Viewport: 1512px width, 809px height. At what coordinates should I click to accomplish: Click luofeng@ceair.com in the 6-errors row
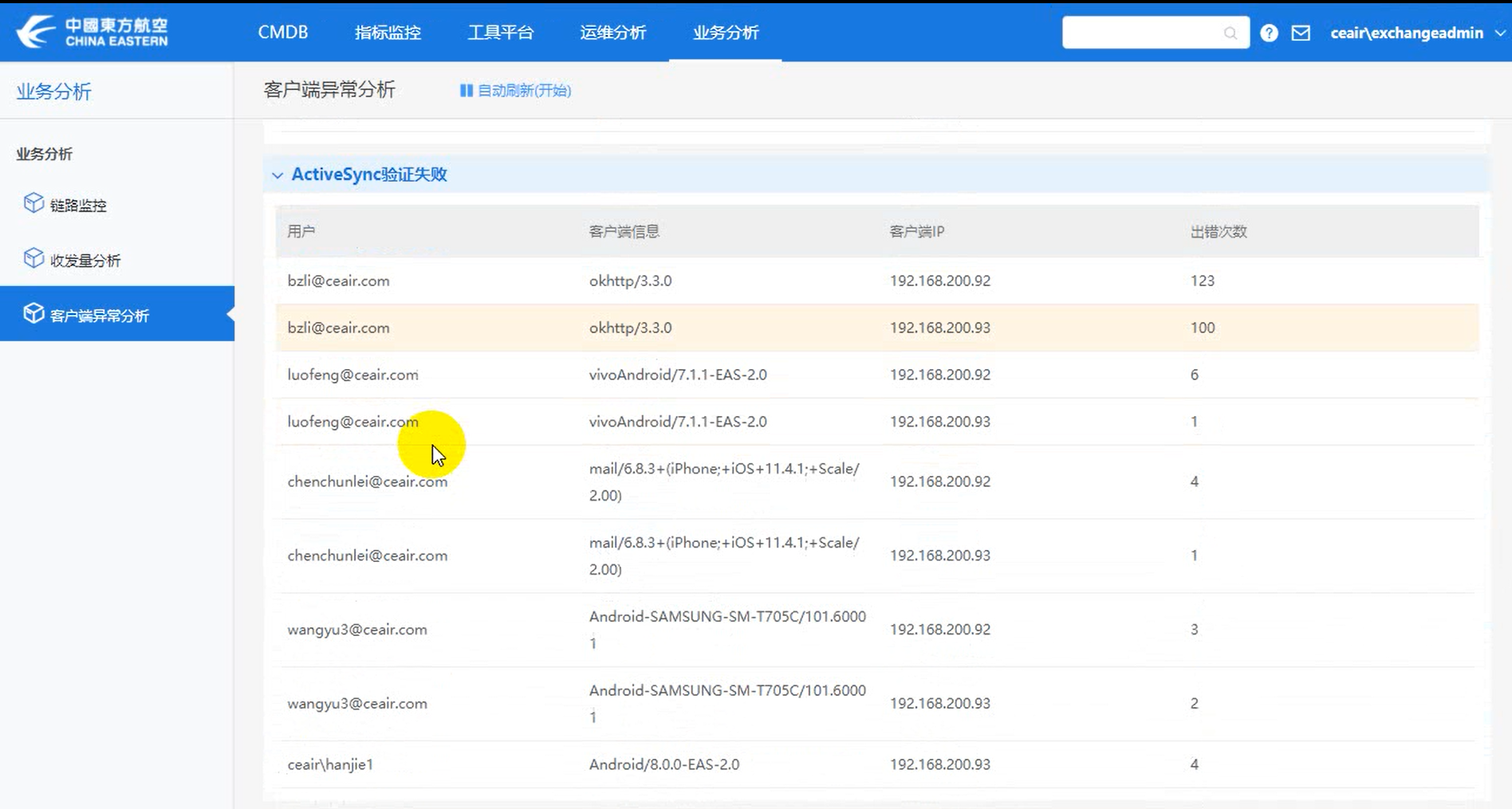[353, 375]
